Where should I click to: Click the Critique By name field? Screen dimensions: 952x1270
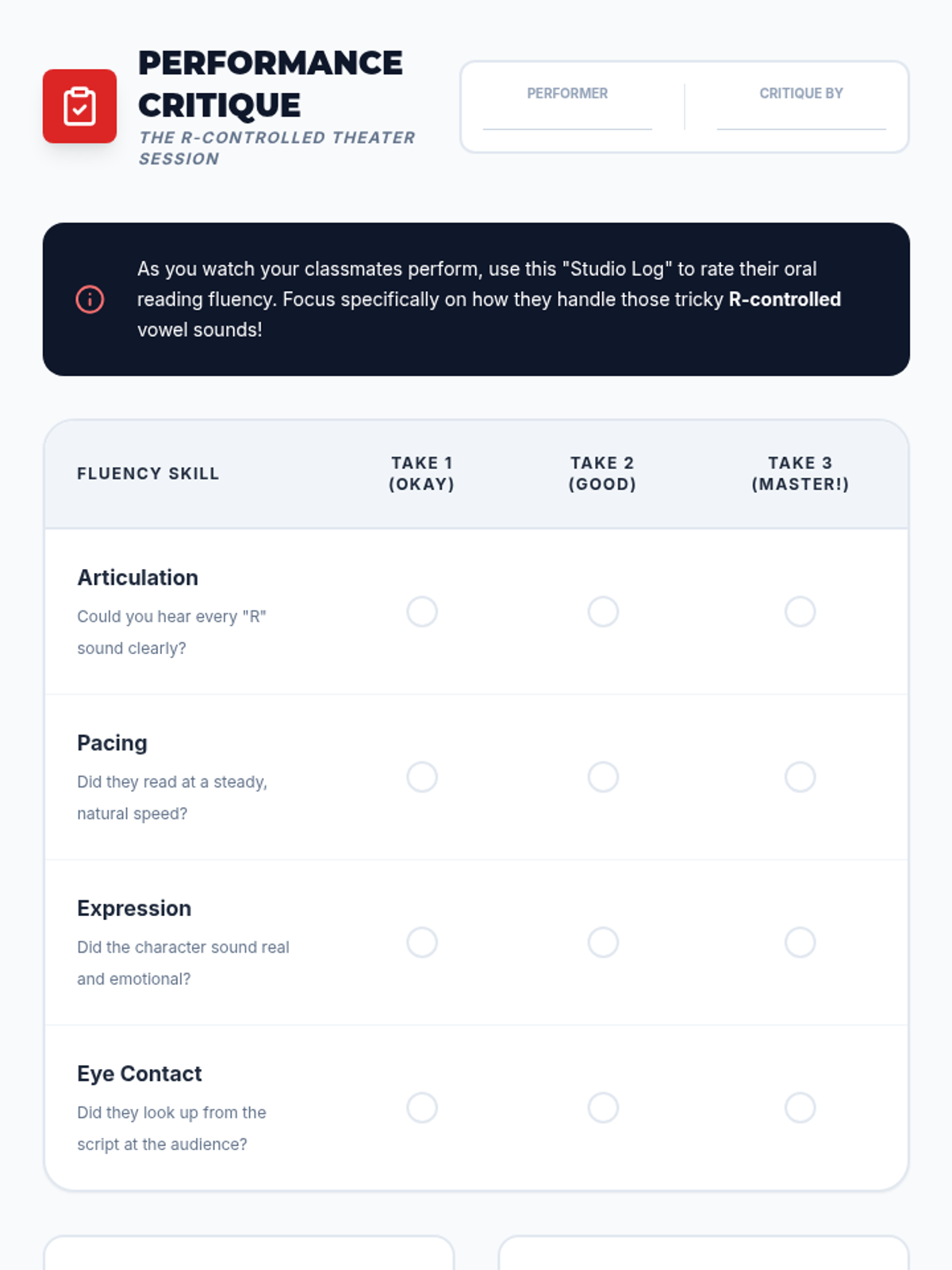(x=800, y=117)
